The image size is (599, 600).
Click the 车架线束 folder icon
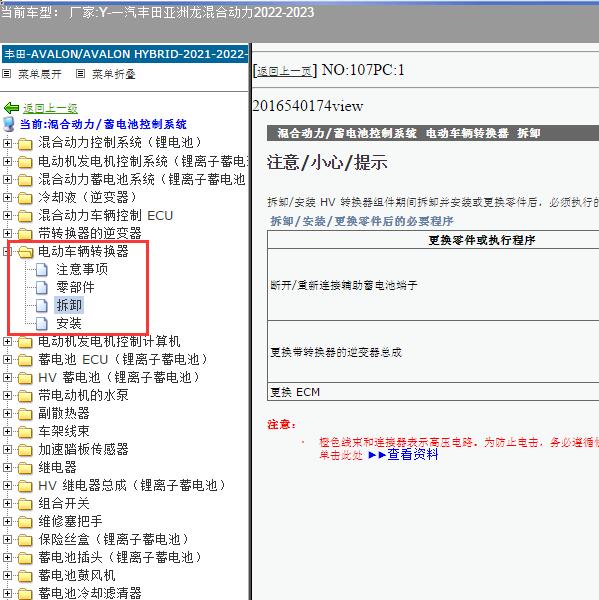25,432
